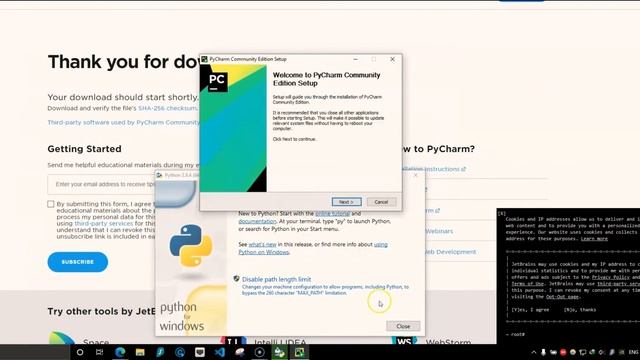Click the email address input field
The height and width of the screenshot is (360, 640).
pyautogui.click(x=102, y=184)
